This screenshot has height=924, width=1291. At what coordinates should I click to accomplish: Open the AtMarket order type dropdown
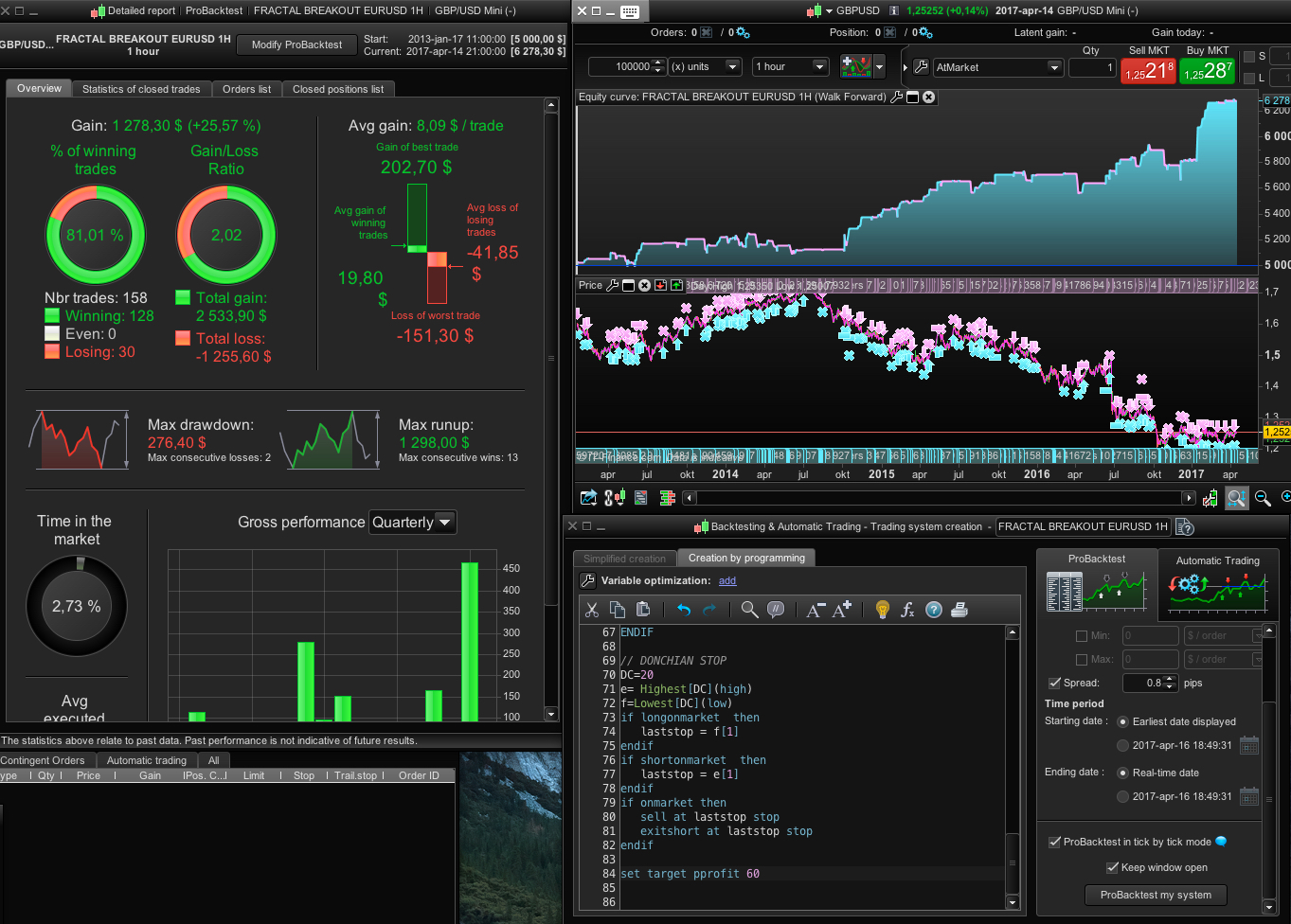pyautogui.click(x=998, y=67)
